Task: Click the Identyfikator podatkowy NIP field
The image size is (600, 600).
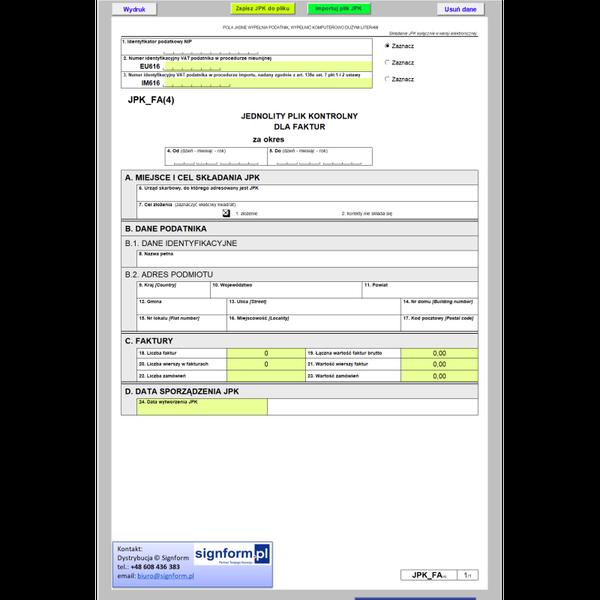Action: pos(247,47)
